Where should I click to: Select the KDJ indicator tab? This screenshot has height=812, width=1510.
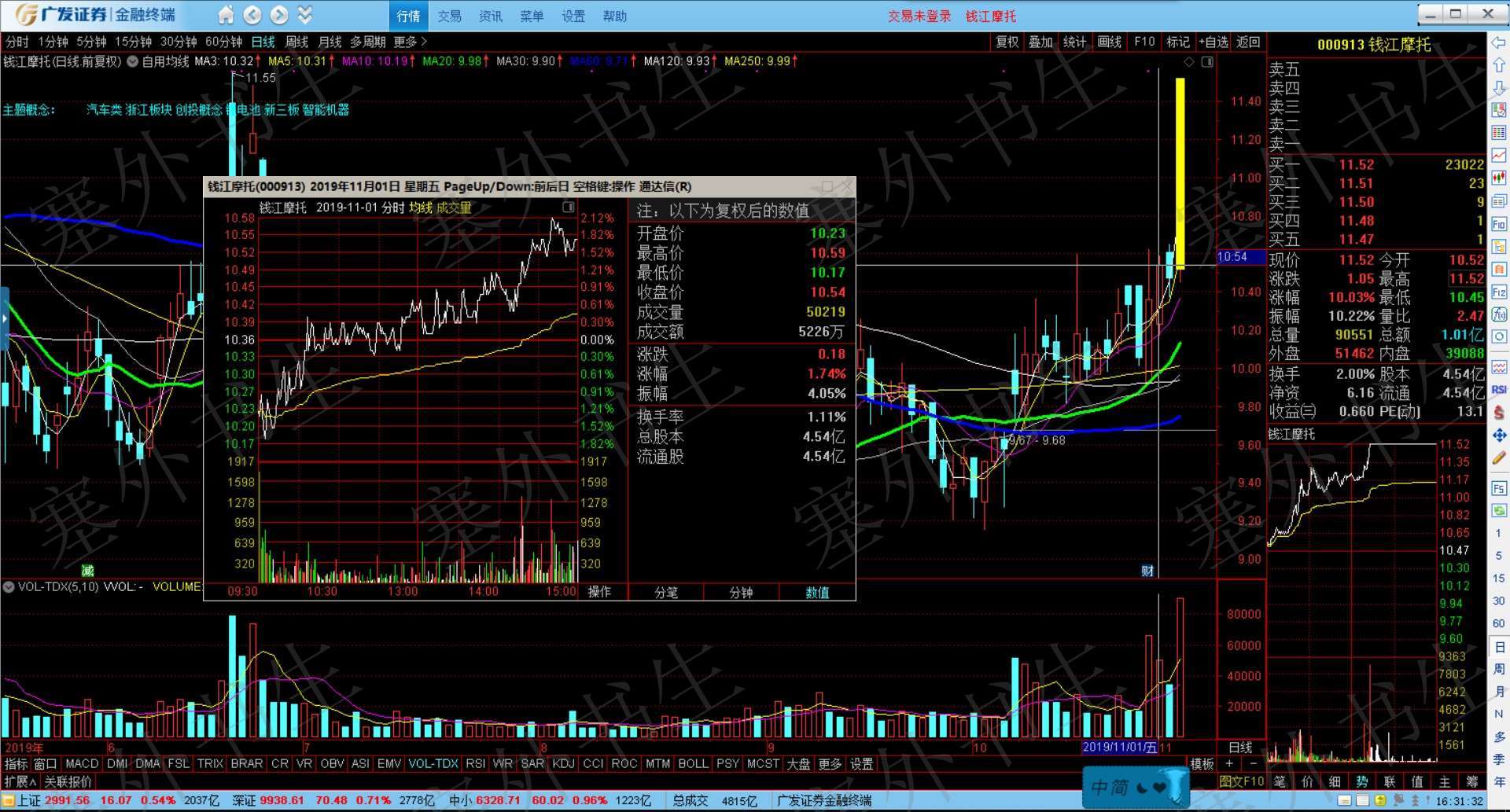563,763
